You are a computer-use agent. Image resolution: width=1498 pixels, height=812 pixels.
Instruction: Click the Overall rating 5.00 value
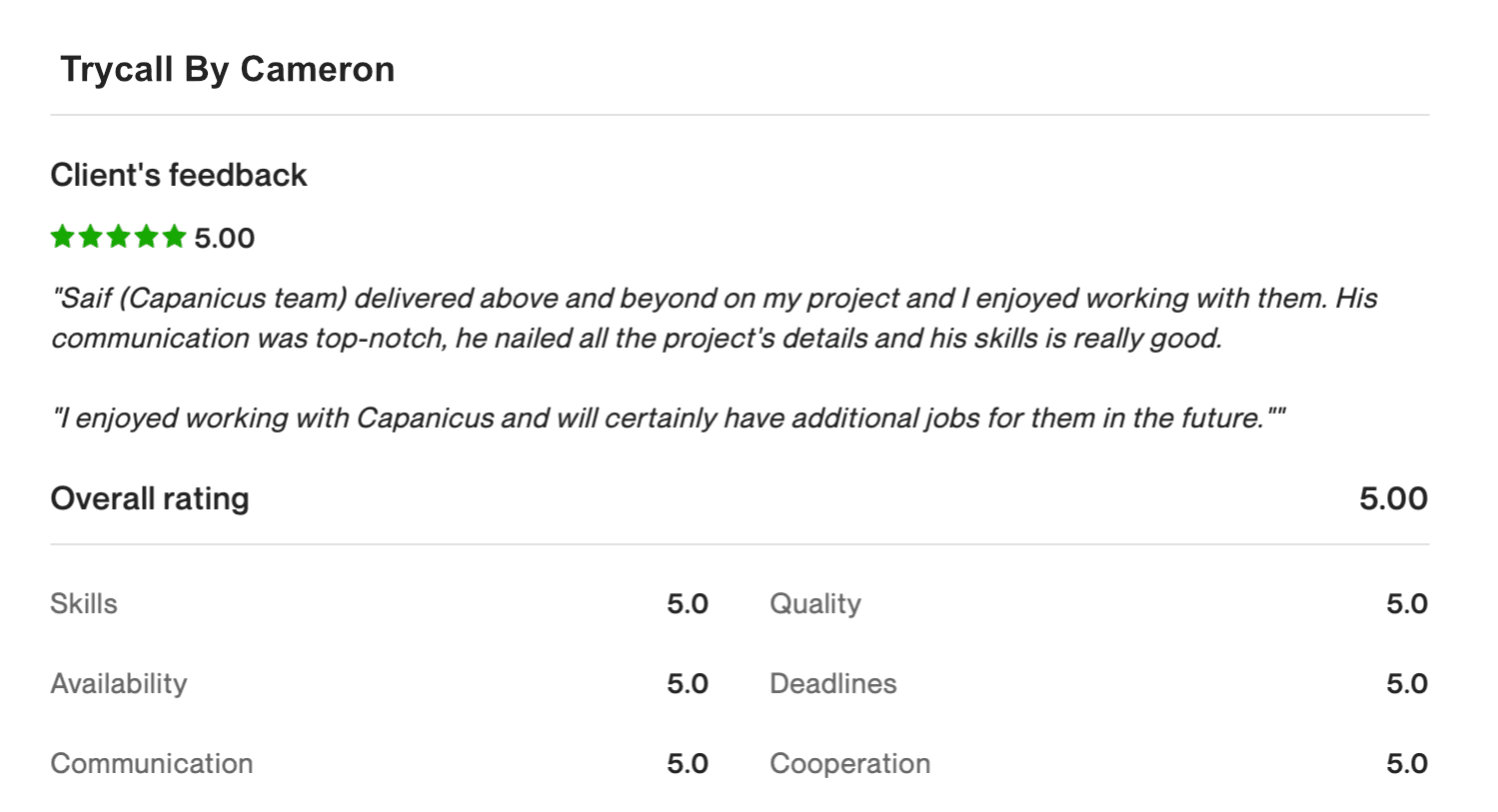coord(1394,498)
